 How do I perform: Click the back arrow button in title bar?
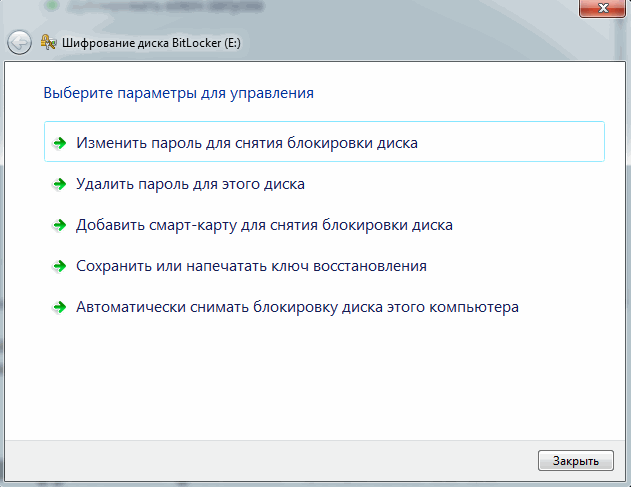pos(18,43)
